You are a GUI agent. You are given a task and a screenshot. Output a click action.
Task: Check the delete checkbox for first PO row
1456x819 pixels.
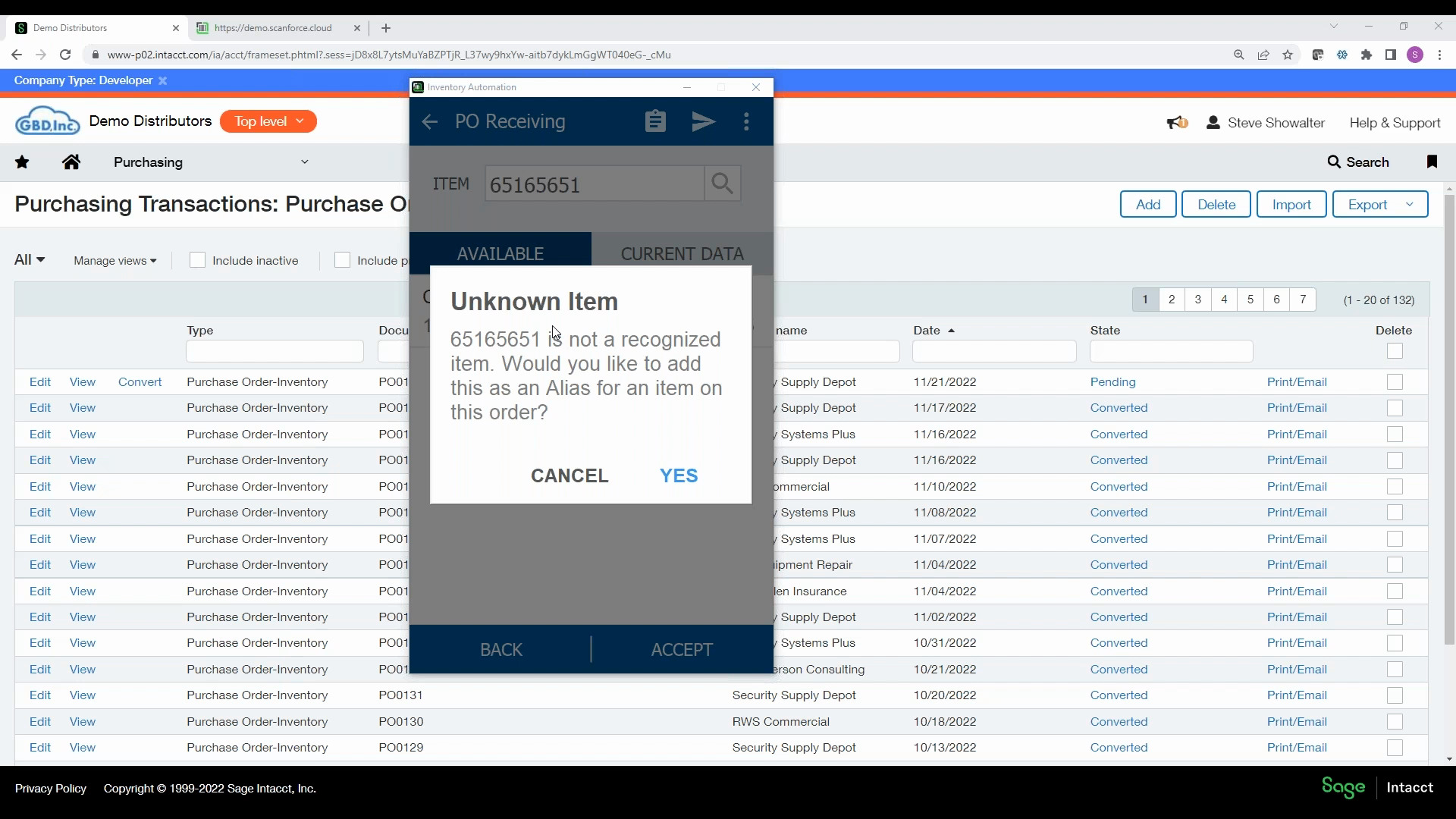(x=1394, y=382)
